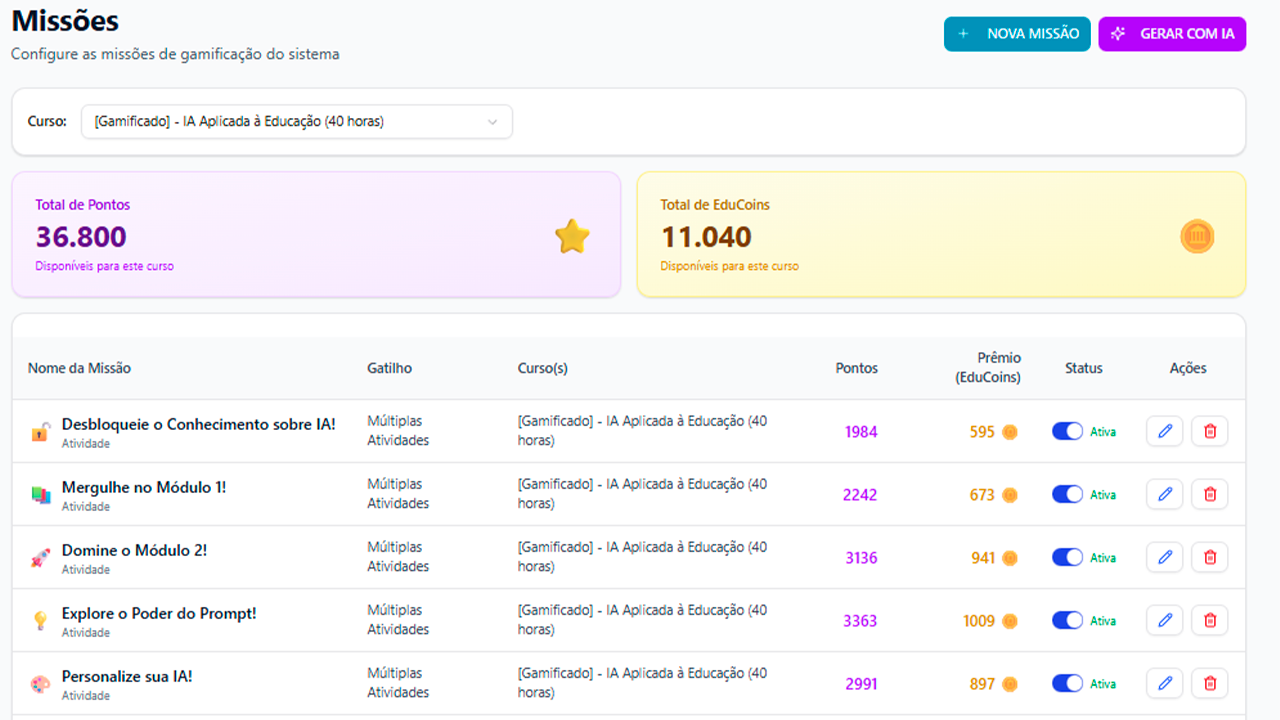Click the Delete icon for 'Domine o Módulo 2!'
Viewport: 1280px width, 720px height.
[1209, 557]
